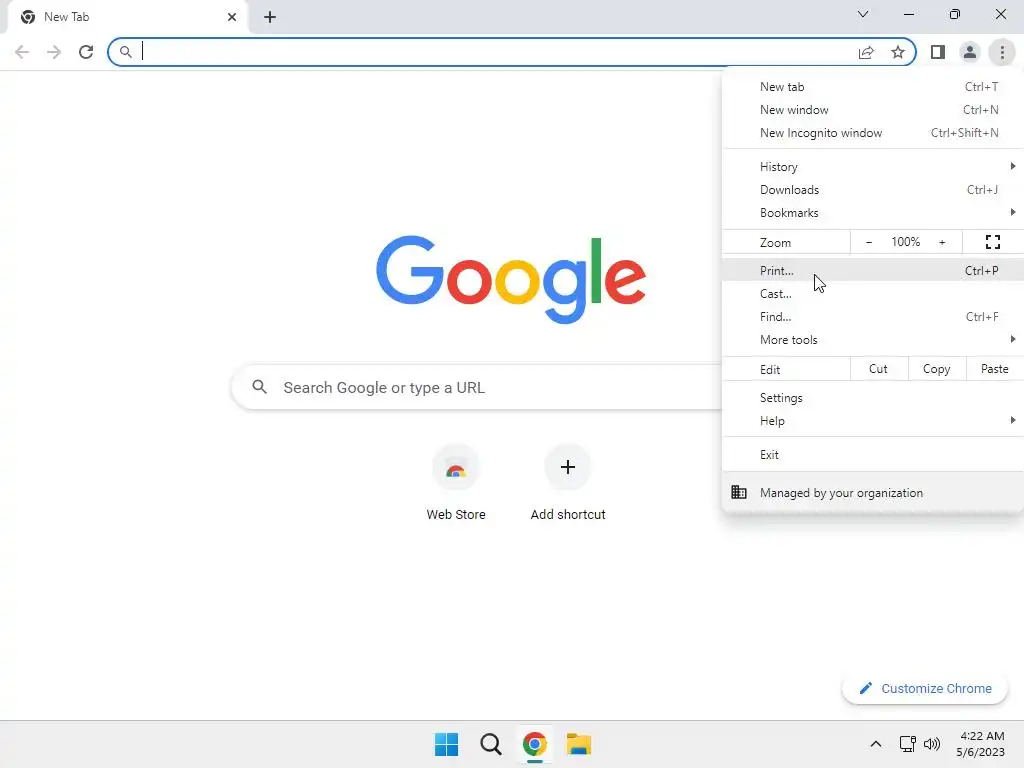Screen dimensions: 1024x768
Task: Open a New Incognito window
Action: 872,133
